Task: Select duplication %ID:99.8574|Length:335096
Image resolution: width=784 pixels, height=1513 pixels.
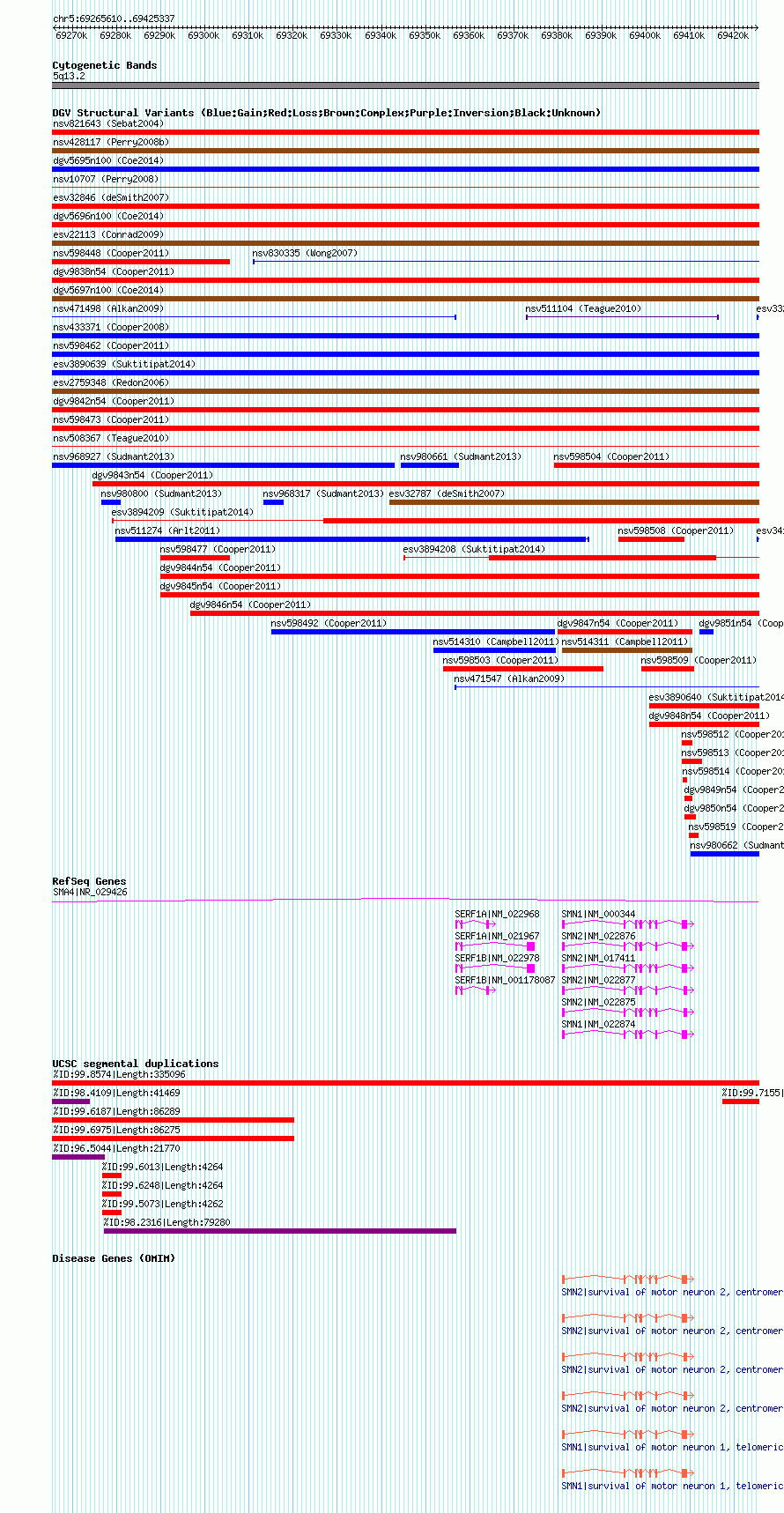Action: [x=406, y=1082]
